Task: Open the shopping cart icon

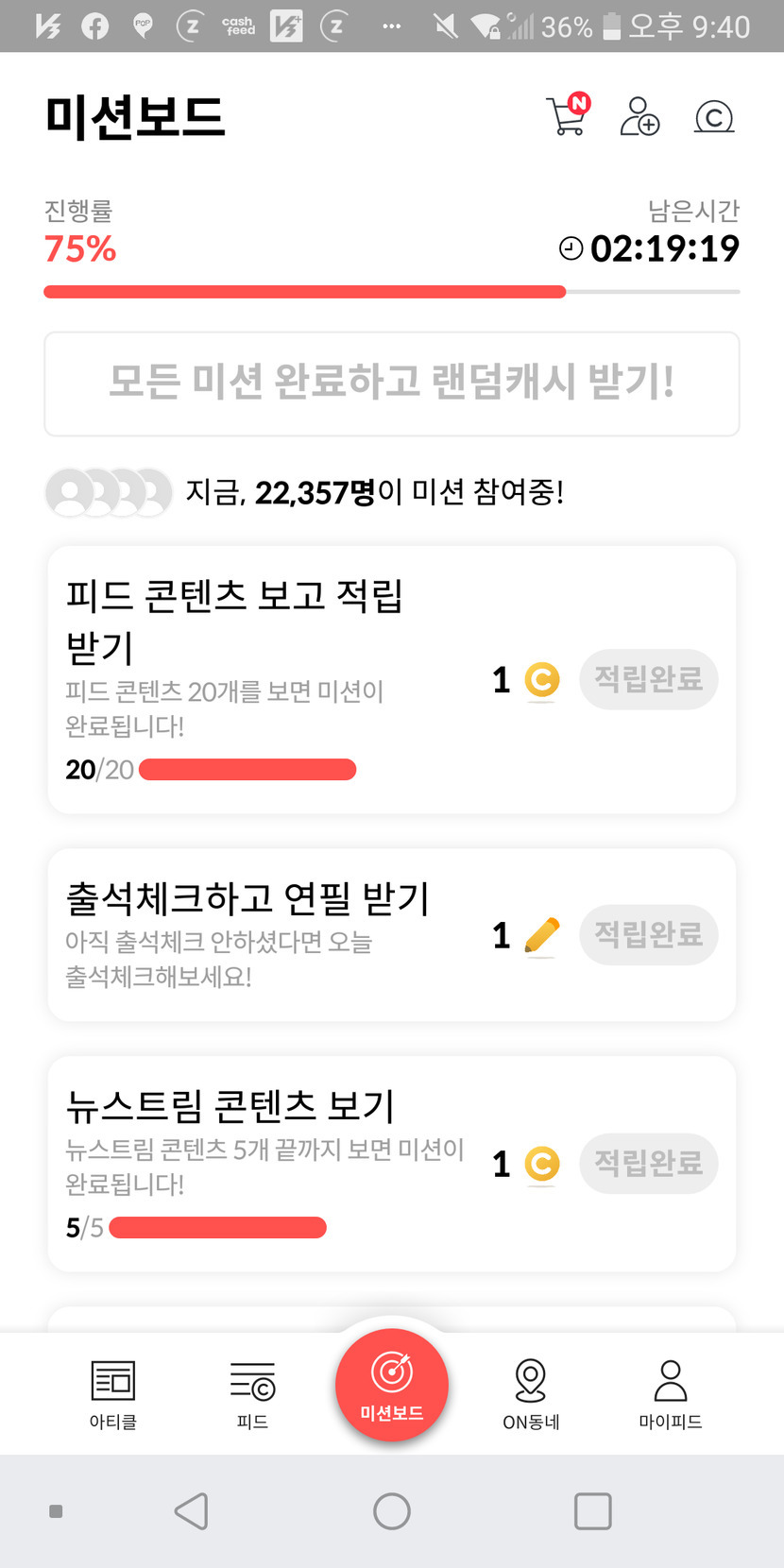Action: coord(568,116)
